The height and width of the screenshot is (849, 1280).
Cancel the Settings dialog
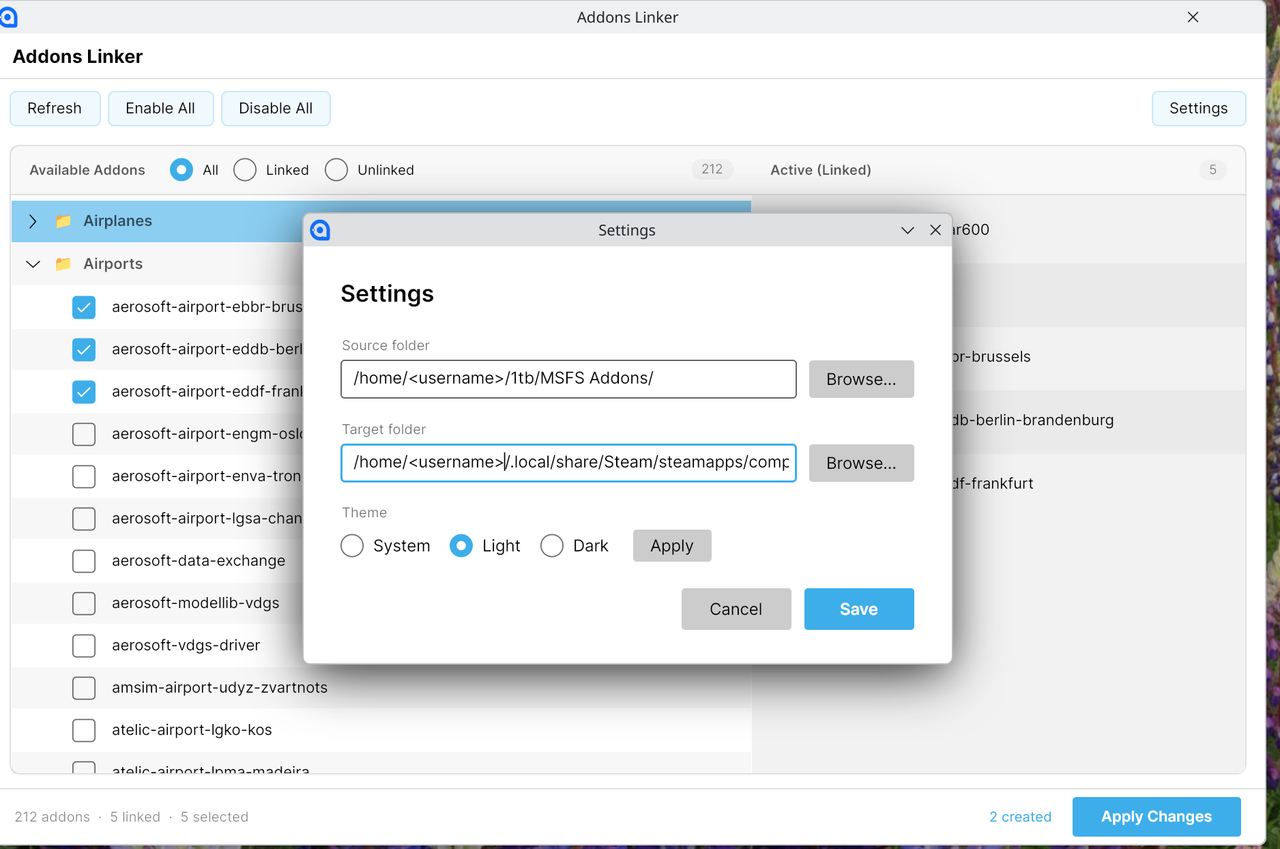point(736,609)
